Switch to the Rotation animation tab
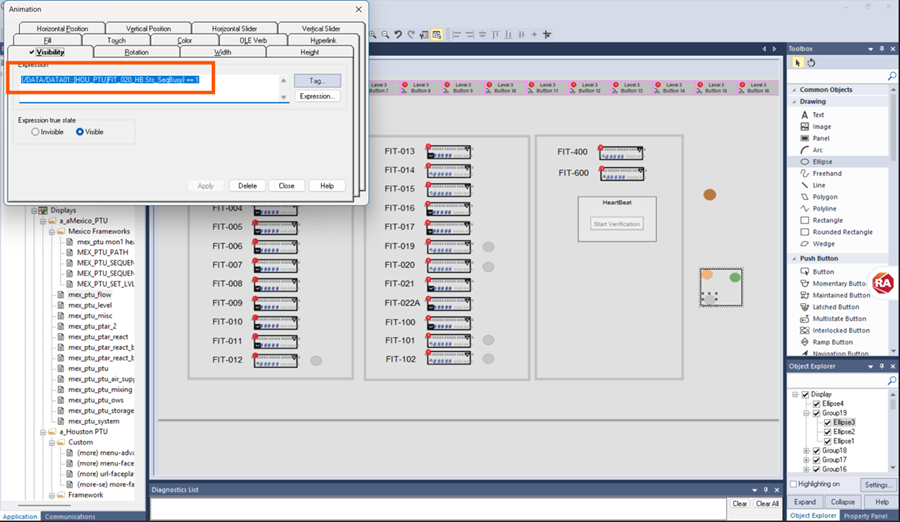 [x=137, y=52]
